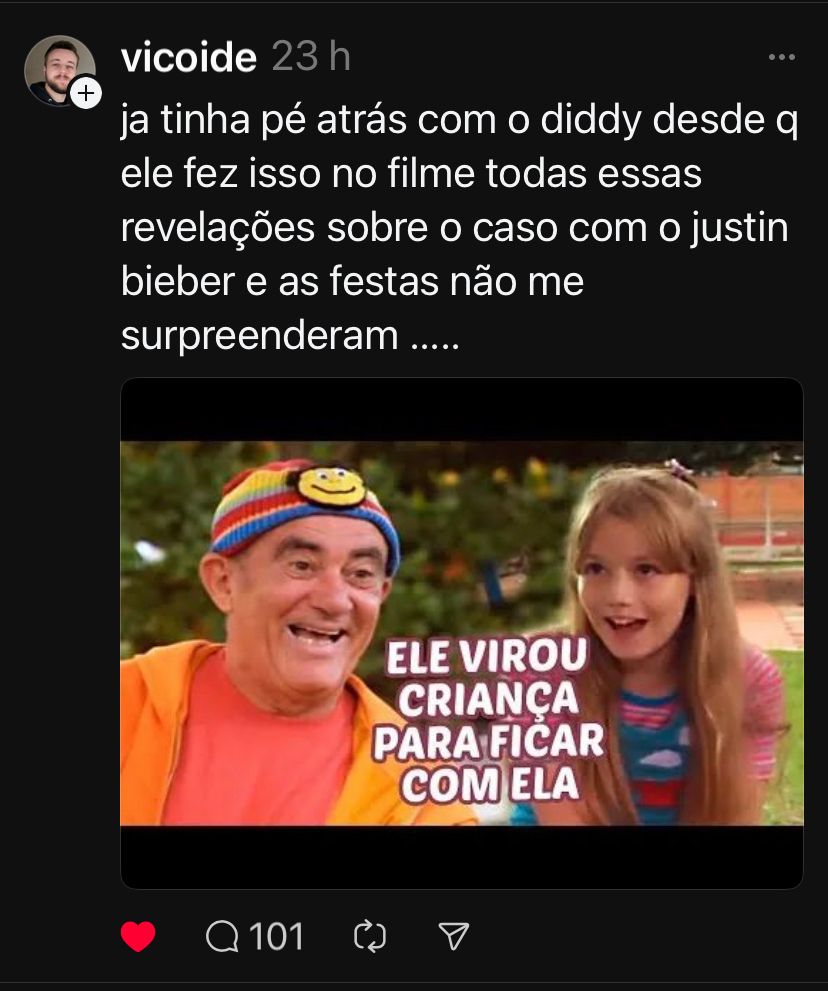Open the 101 replies count
This screenshot has width=828, height=991.
click(x=276, y=936)
